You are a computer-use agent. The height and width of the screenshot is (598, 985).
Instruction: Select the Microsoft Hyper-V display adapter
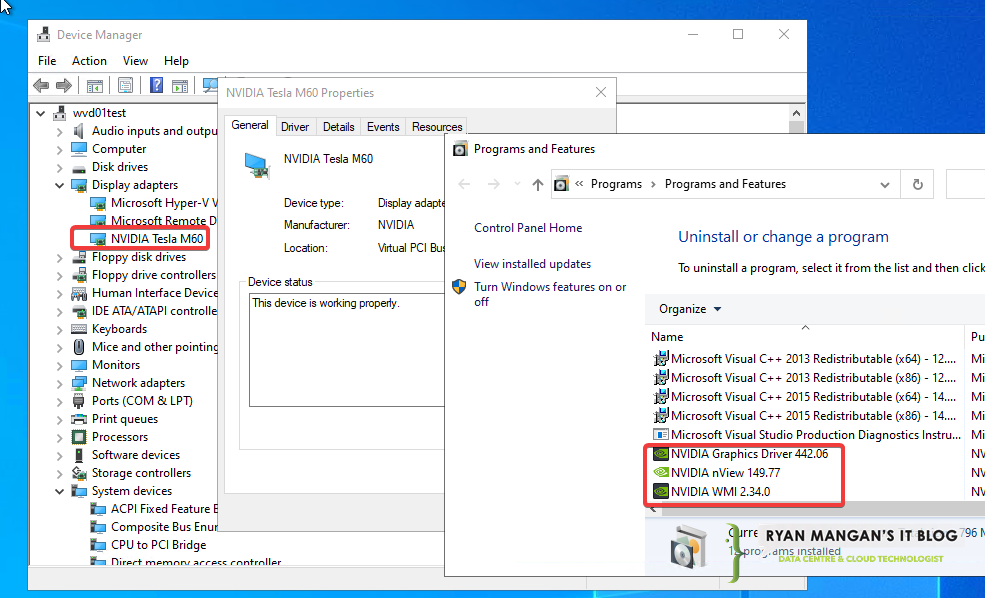[164, 203]
